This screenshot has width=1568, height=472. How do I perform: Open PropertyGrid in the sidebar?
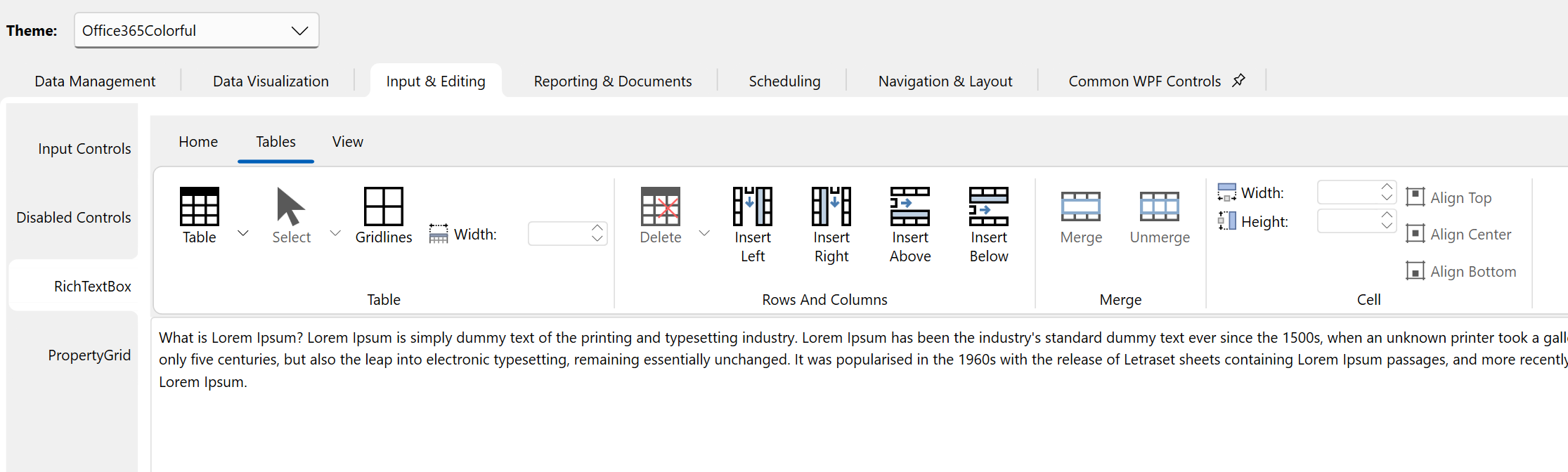point(89,355)
